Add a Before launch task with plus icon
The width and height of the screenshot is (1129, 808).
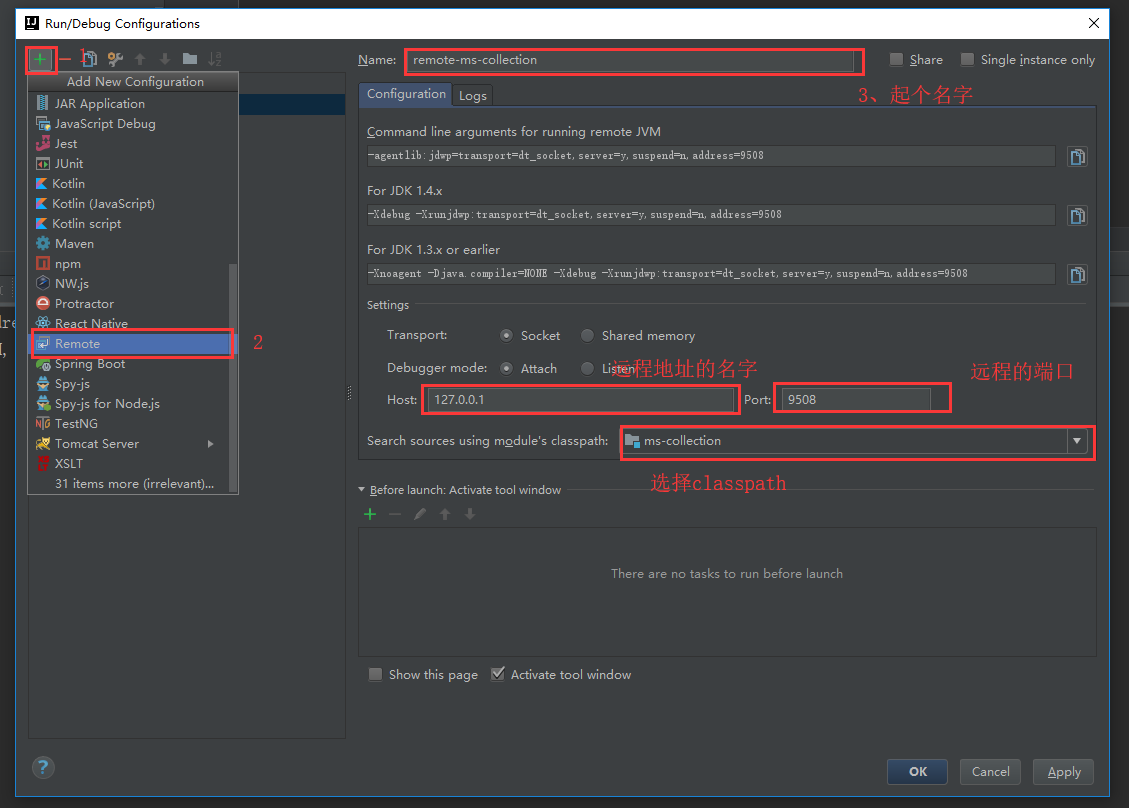click(x=370, y=513)
